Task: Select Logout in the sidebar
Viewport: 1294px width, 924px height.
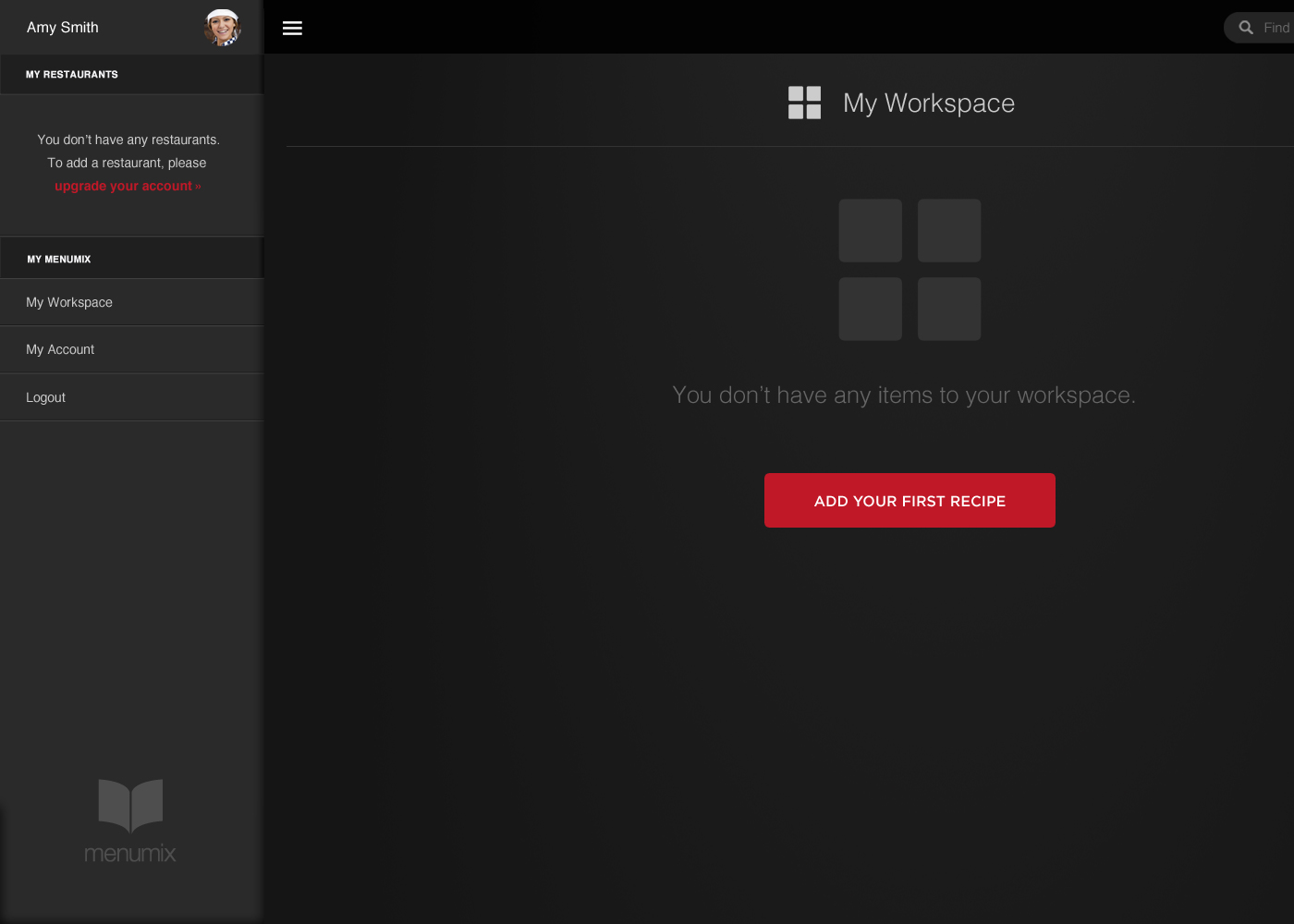Action: [131, 397]
